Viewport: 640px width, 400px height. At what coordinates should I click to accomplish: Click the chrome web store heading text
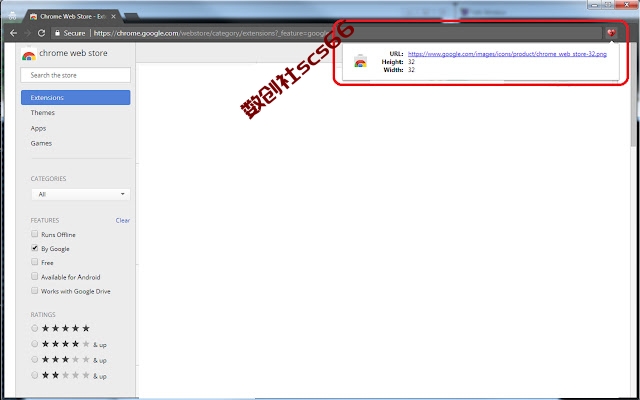click(x=73, y=53)
